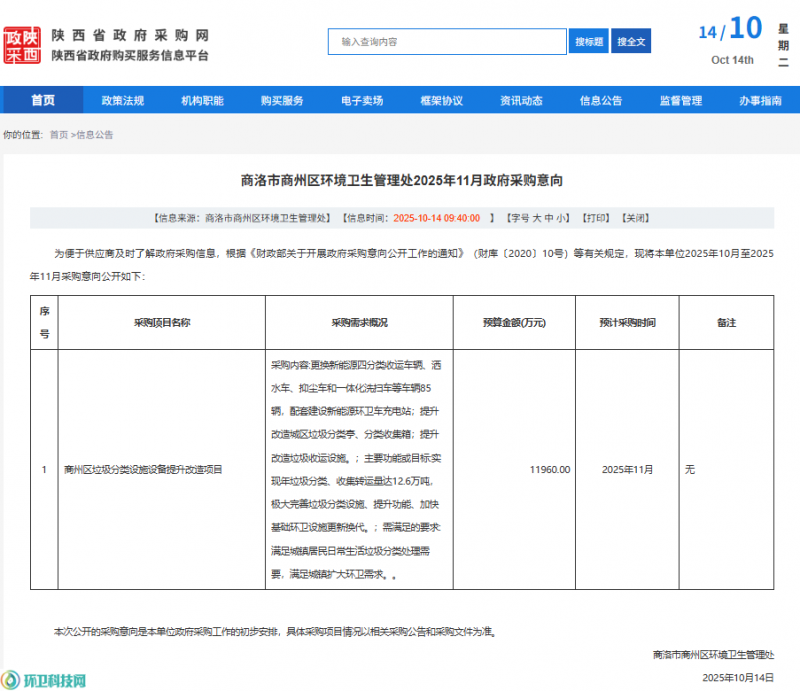The height and width of the screenshot is (691, 800).
Task: Select 购买服务 in the navigation bar
Action: 282,101
